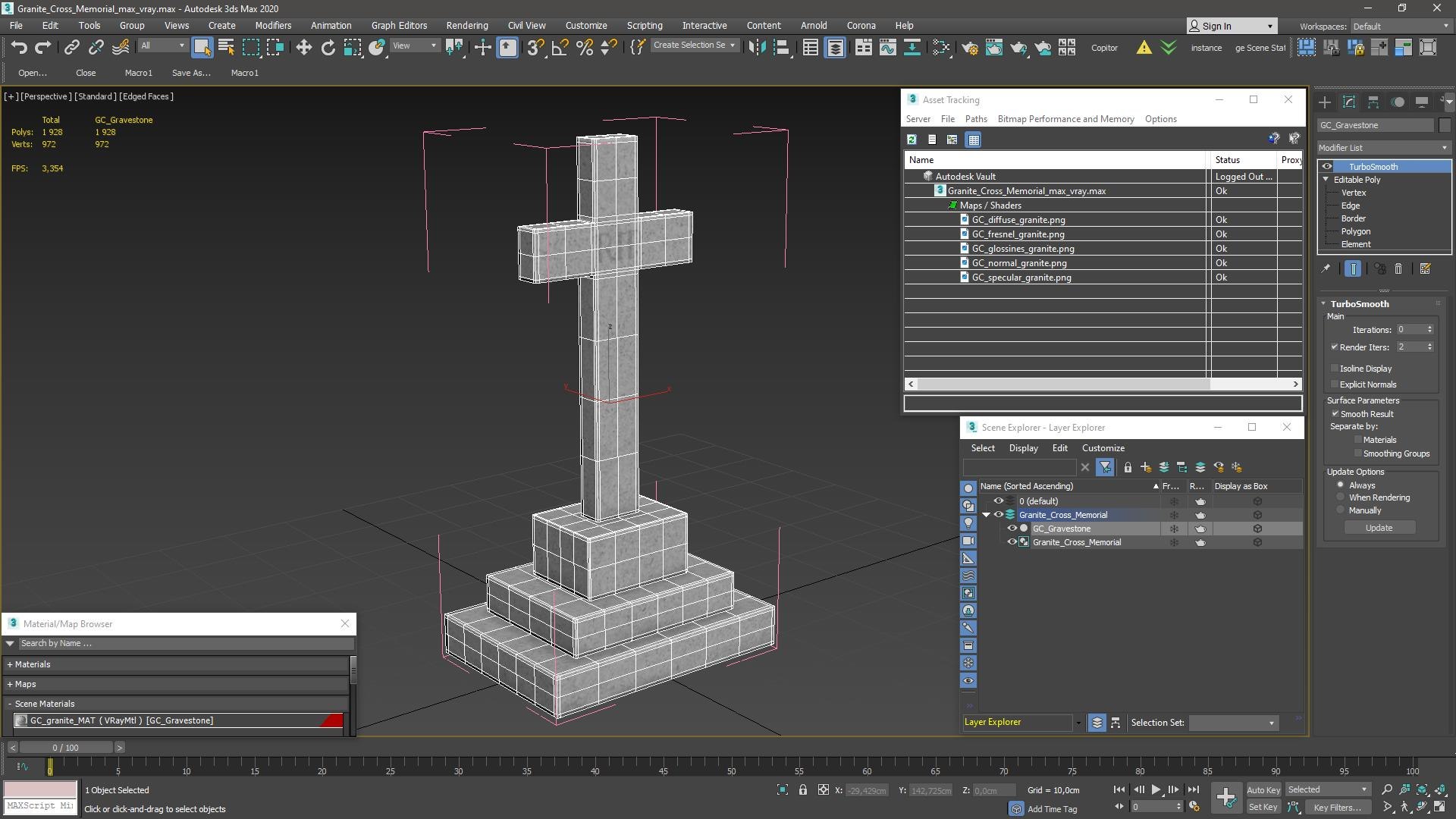Activate the Select Object tool
1456x819 pixels.
[202, 48]
